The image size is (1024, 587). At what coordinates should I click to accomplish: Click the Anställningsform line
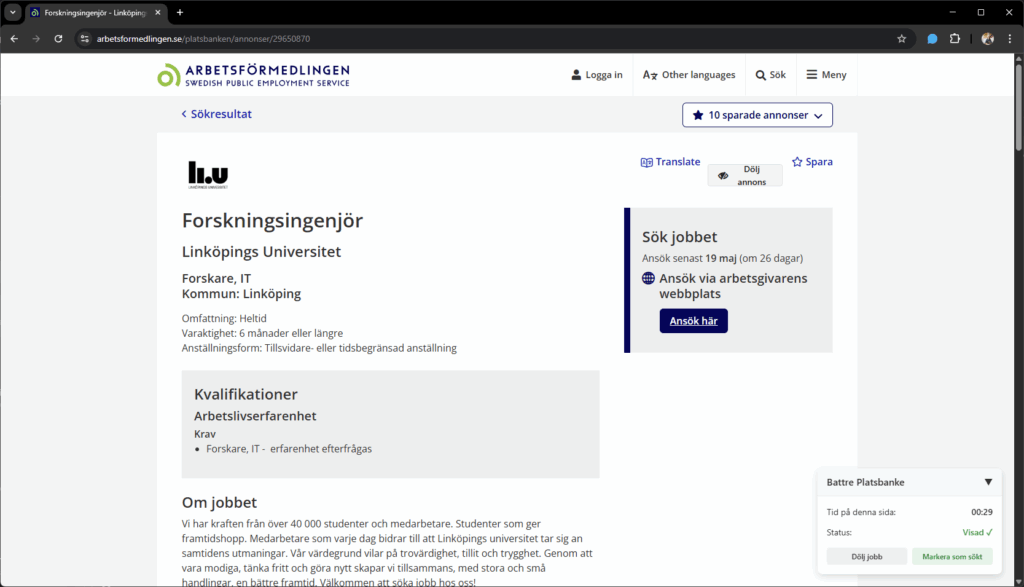click(319, 348)
